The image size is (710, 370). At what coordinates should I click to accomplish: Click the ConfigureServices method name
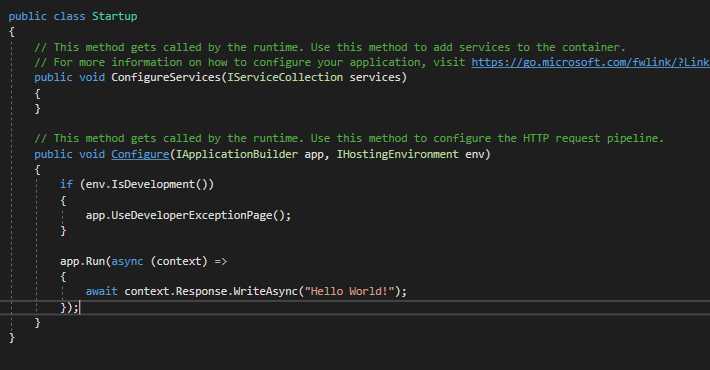tap(166, 77)
